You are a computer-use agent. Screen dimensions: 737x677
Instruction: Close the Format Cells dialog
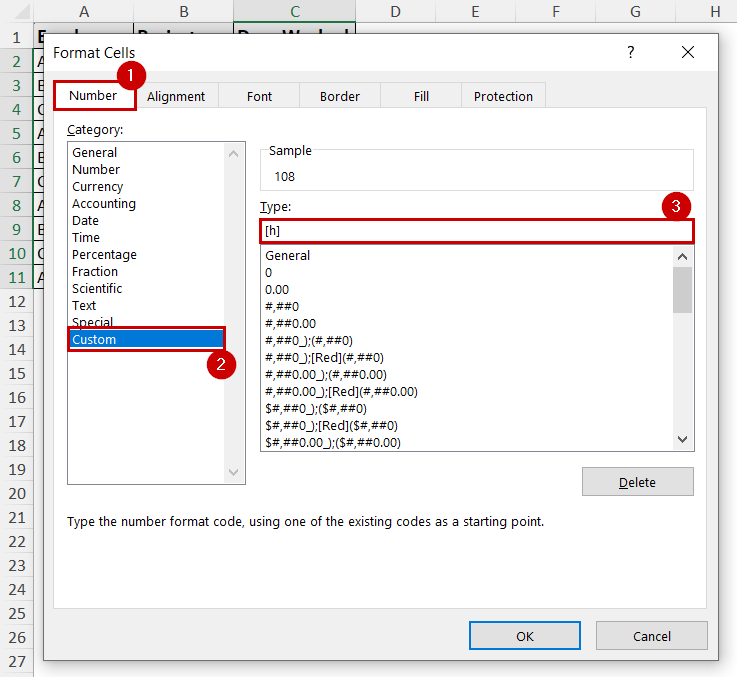[x=688, y=52]
